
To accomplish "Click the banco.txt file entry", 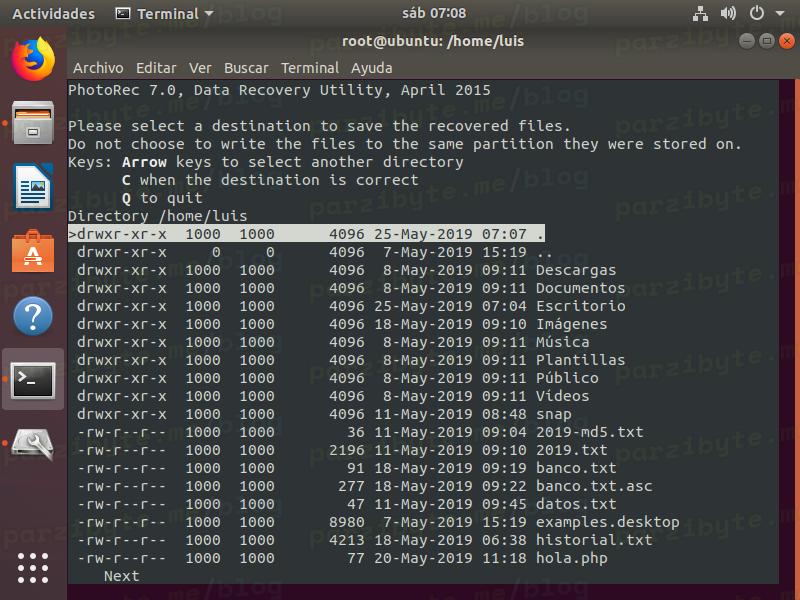I will coord(346,468).
